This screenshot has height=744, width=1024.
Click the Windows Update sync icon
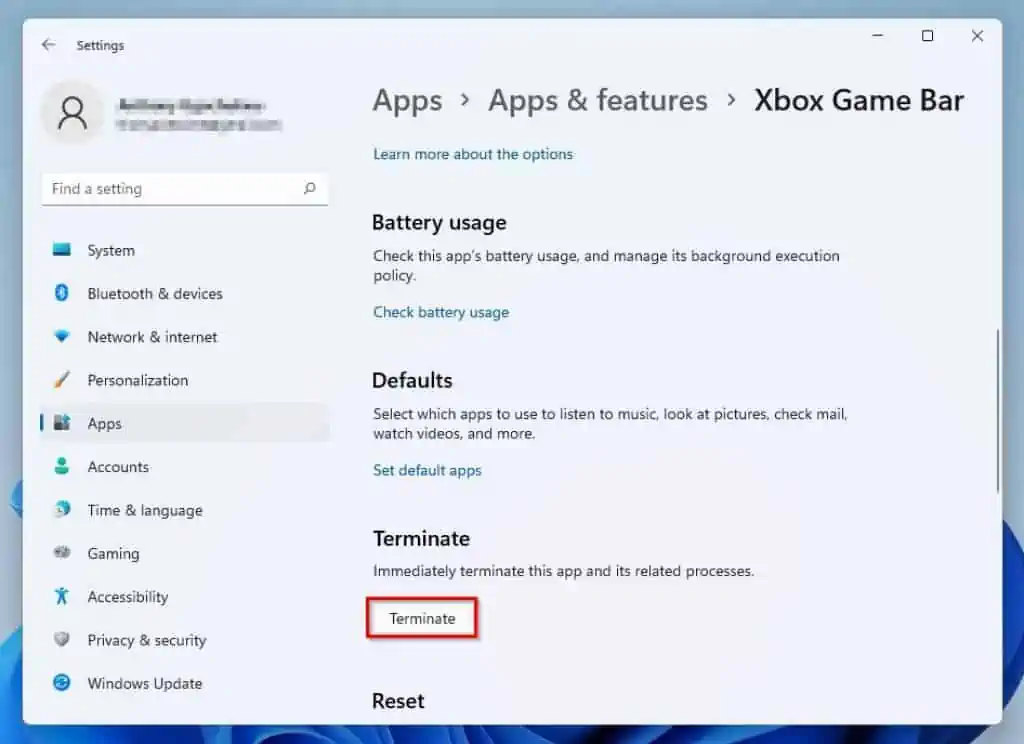[x=62, y=683]
